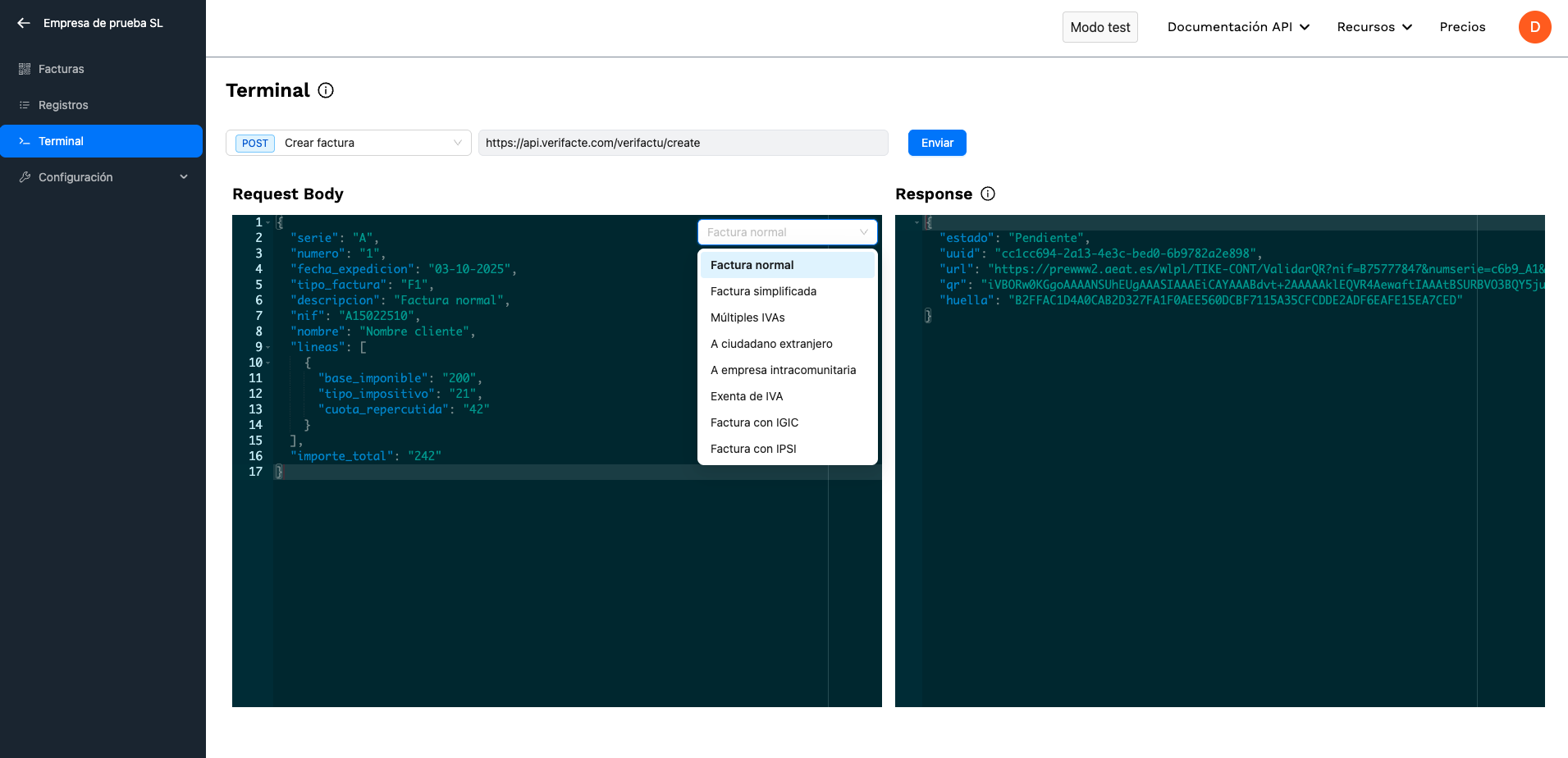Collapse the lineas array fold at line 9

click(x=268, y=347)
